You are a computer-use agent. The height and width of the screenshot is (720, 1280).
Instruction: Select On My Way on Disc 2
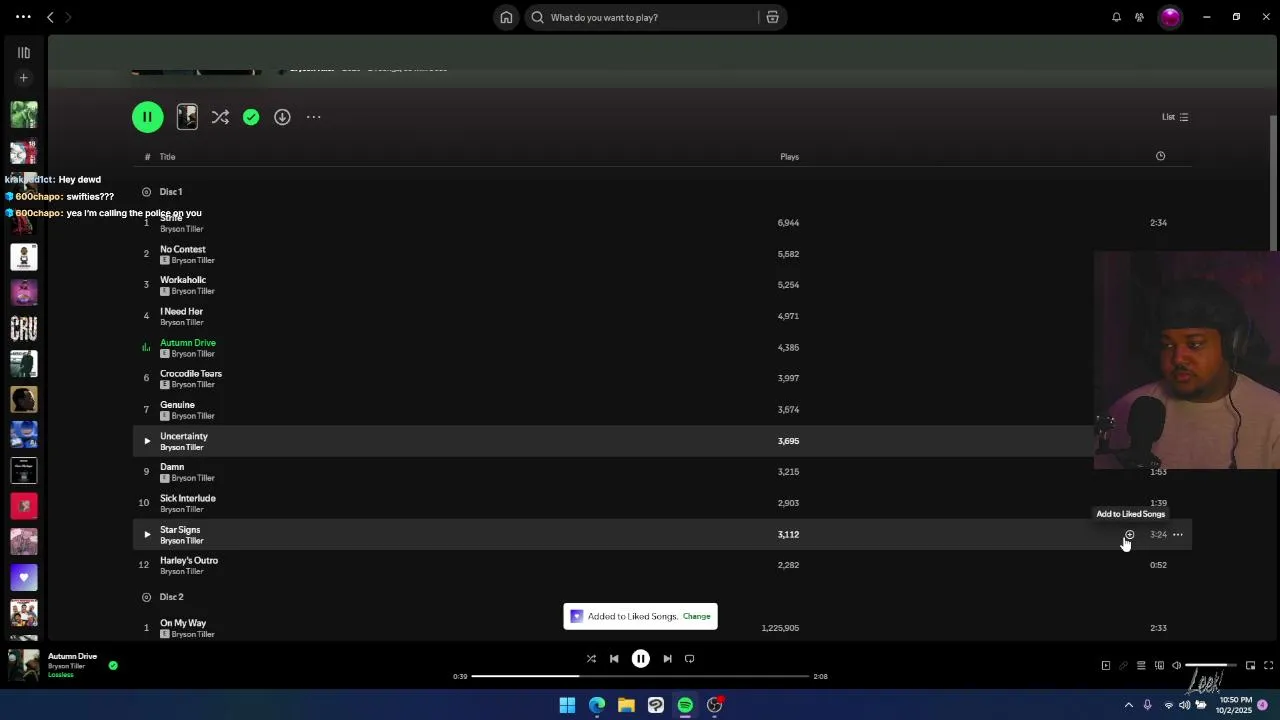click(x=662, y=628)
